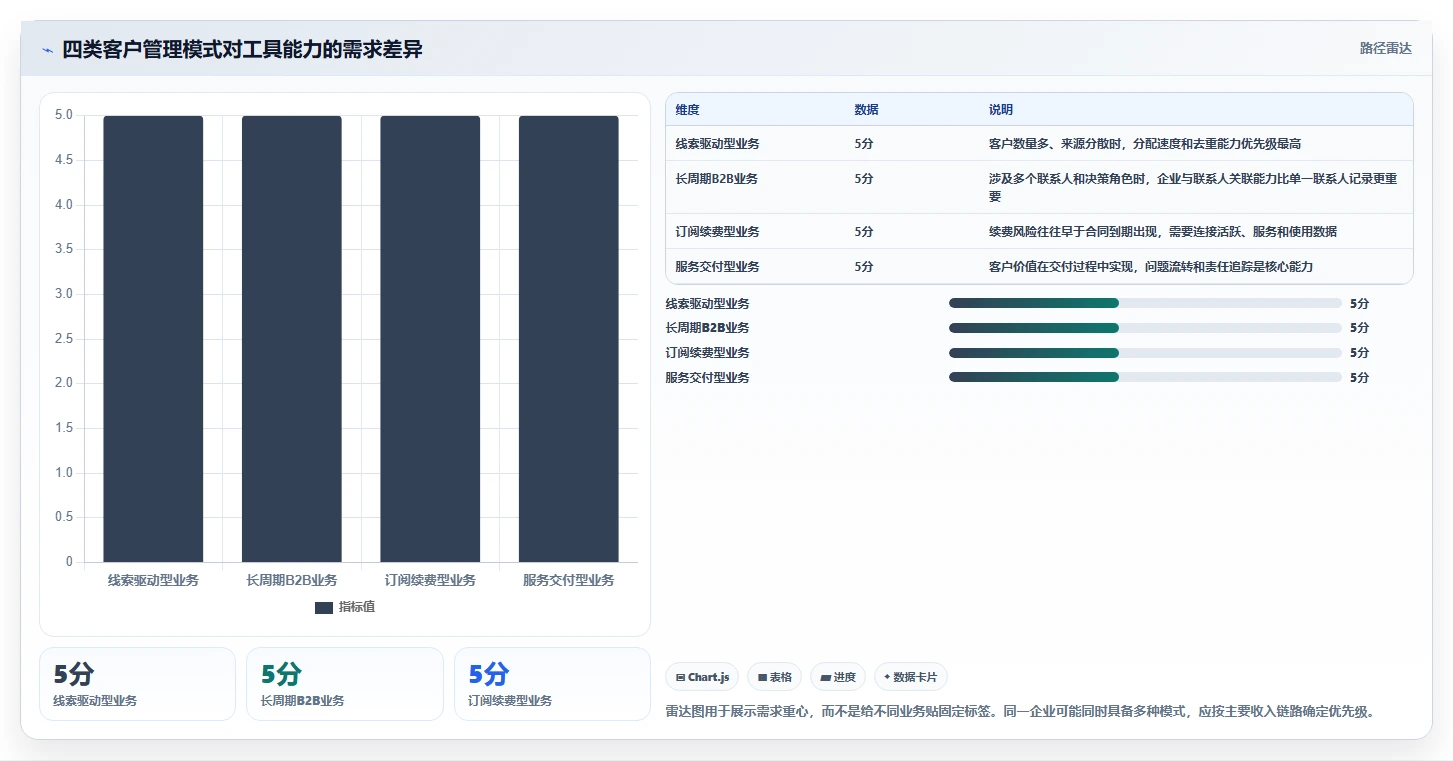Viewport: 1453px width, 761px height.
Task: Click the 线索驱动型业务 bar in the chart
Action: (153, 339)
